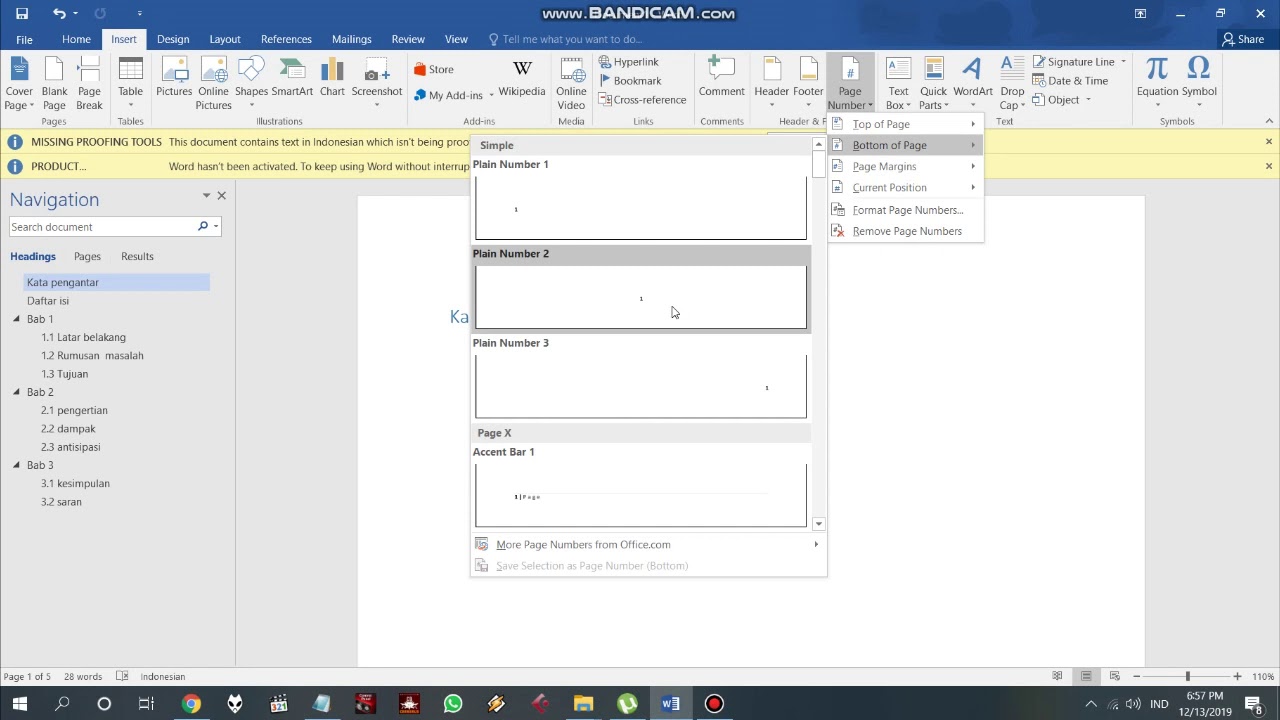Choose Format Page Numbers
The width and height of the screenshot is (1280, 720).
pos(905,210)
